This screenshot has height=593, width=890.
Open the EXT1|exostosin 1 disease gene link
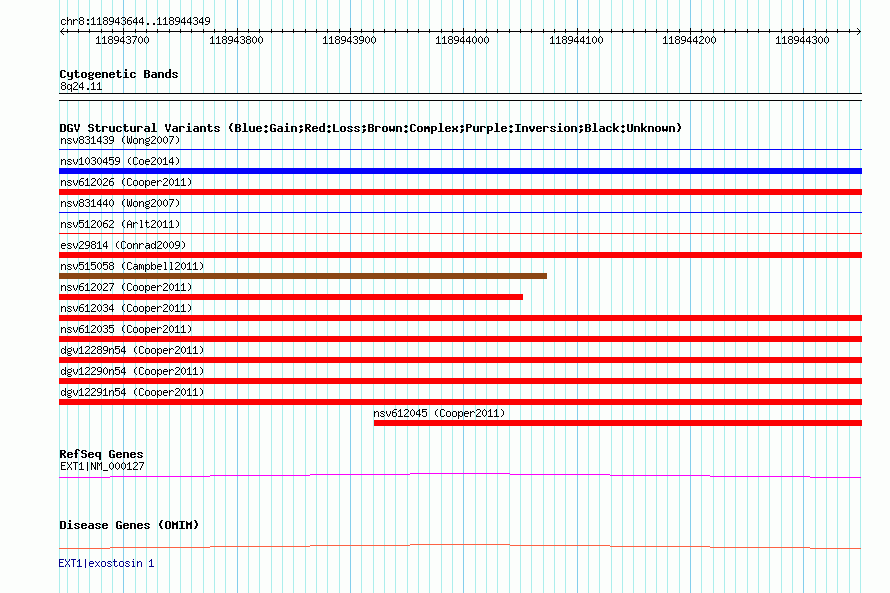pyautogui.click(x=106, y=563)
